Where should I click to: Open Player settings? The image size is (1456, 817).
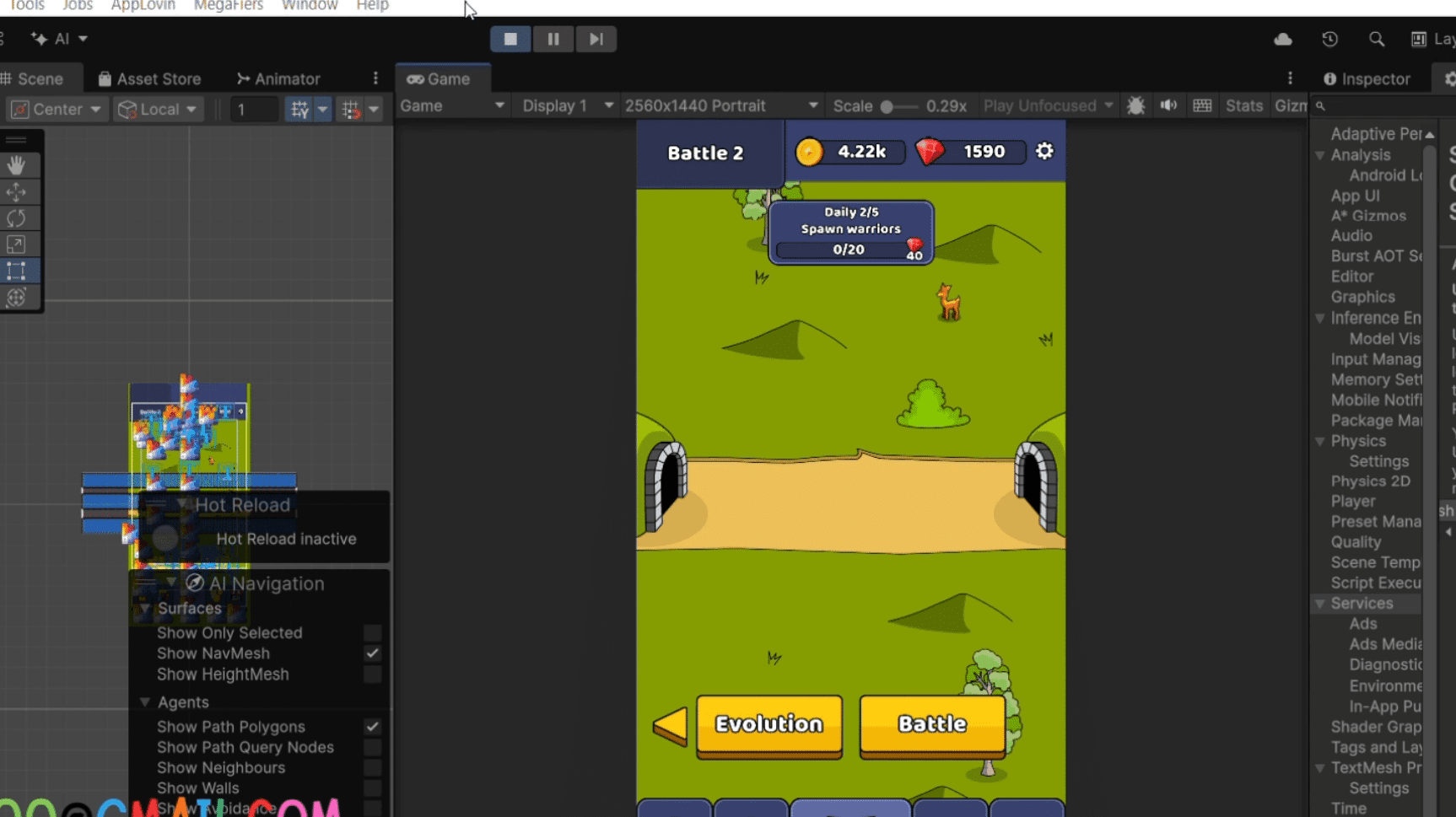(x=1353, y=502)
